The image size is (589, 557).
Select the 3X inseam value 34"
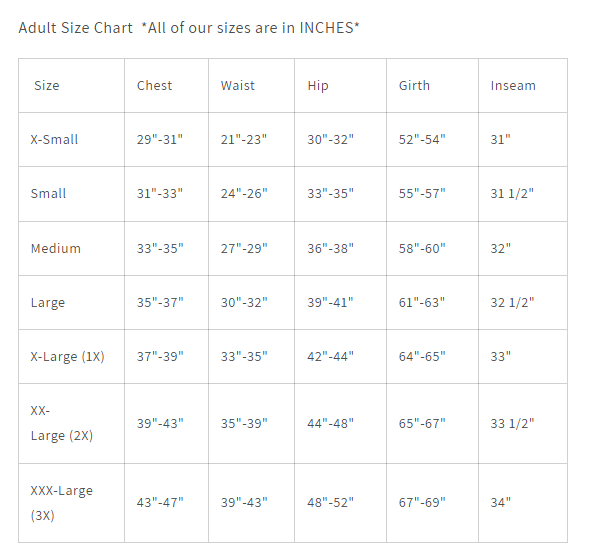pos(500,502)
